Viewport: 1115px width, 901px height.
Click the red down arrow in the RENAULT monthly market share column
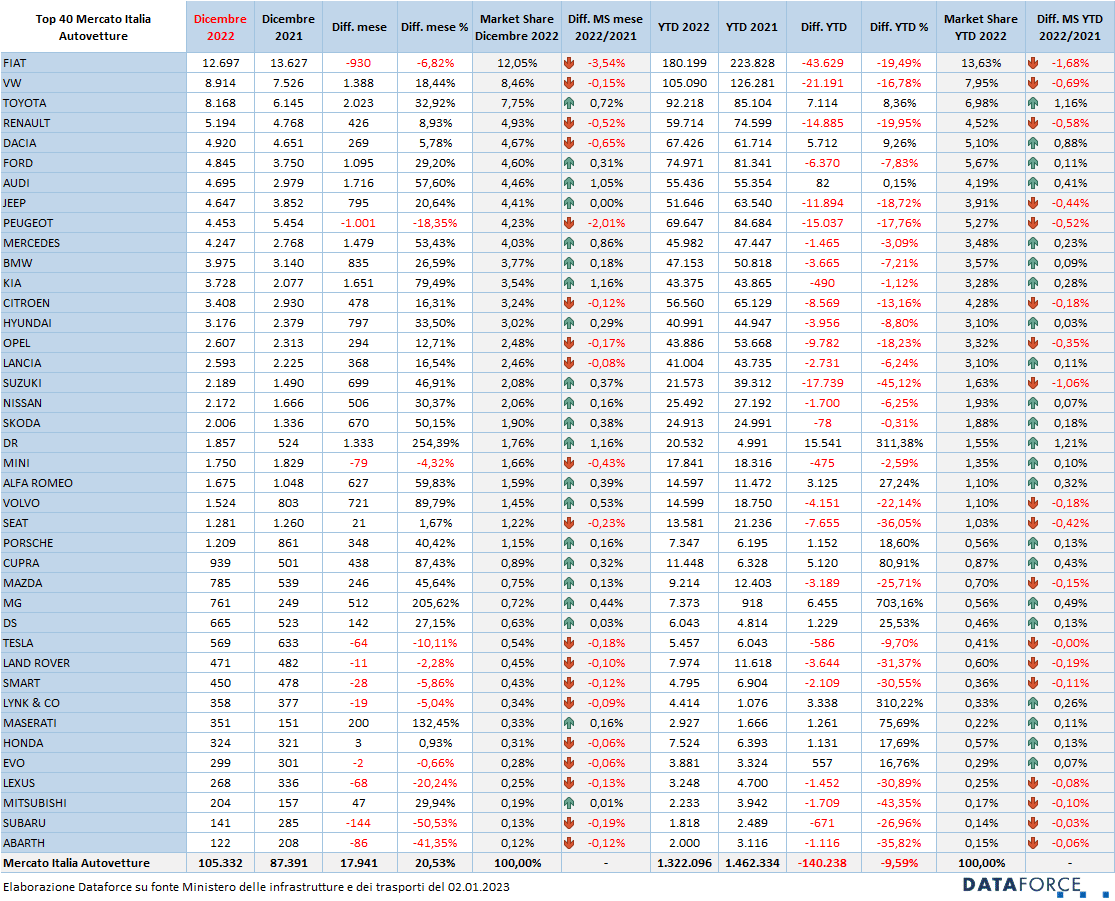pos(569,123)
